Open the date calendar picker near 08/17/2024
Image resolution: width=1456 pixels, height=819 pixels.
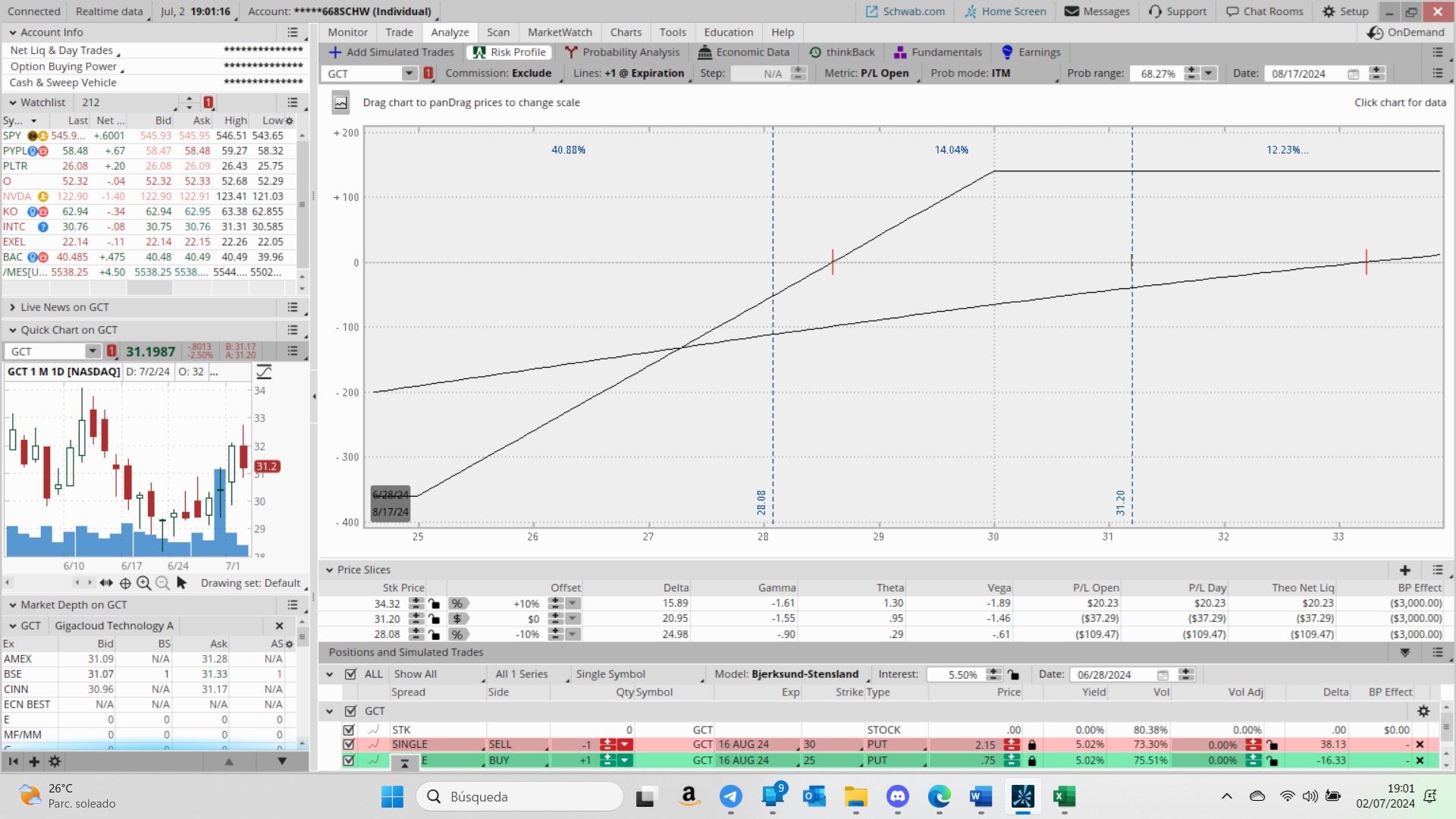coord(1353,74)
